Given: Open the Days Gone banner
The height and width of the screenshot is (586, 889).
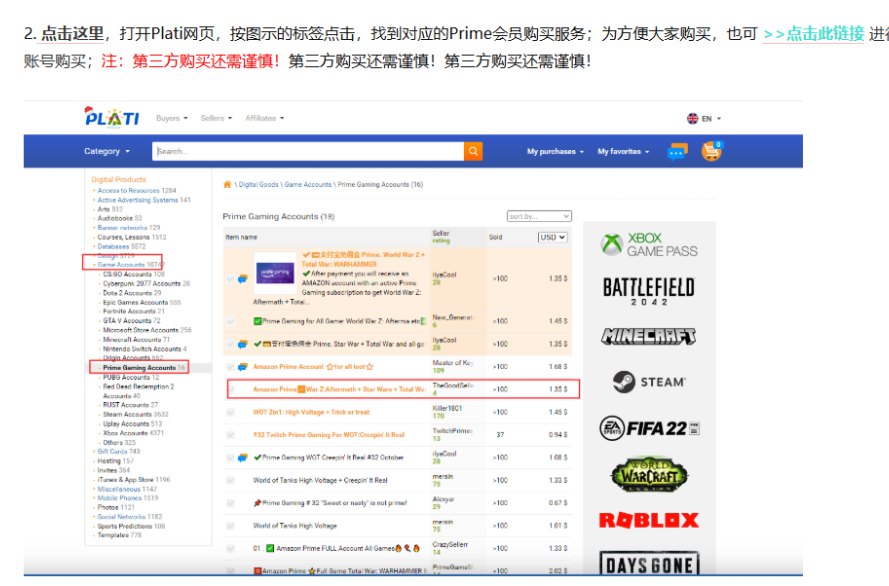Looking at the screenshot, I should (649, 564).
